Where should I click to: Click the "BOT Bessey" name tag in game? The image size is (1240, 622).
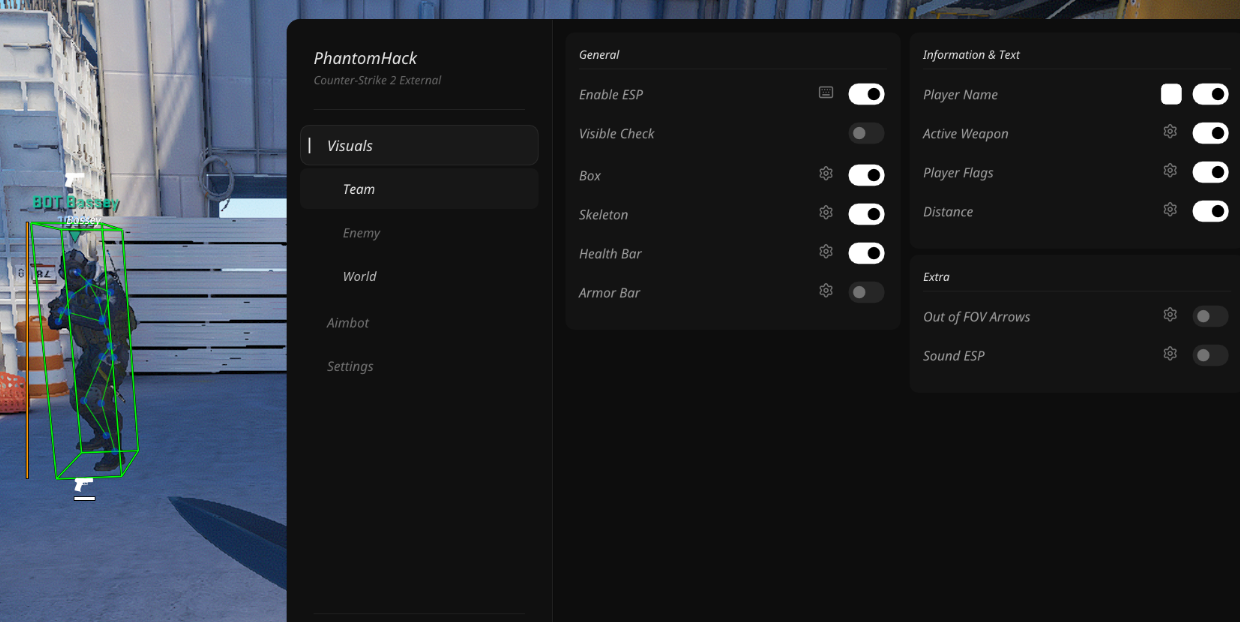pos(76,203)
